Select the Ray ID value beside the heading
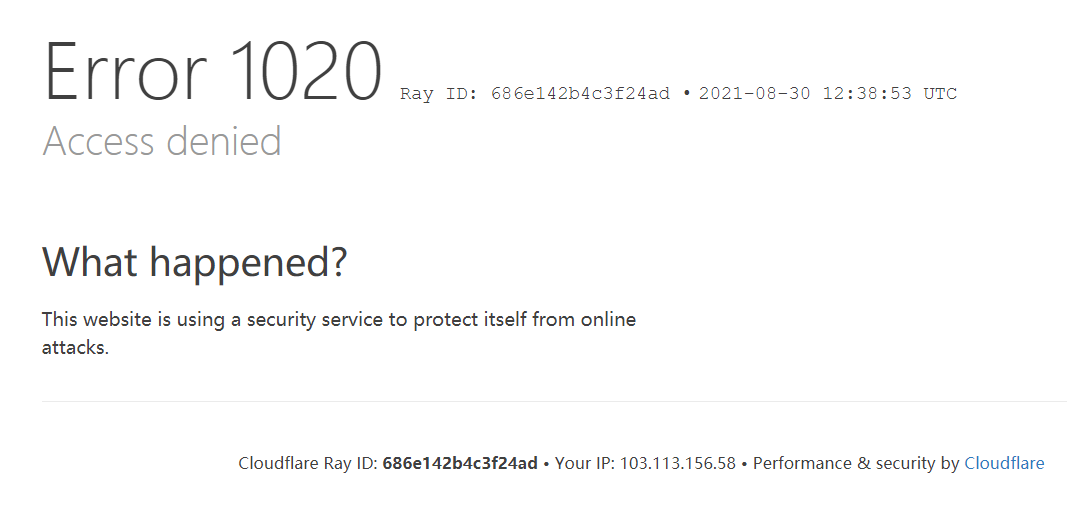 coord(580,95)
